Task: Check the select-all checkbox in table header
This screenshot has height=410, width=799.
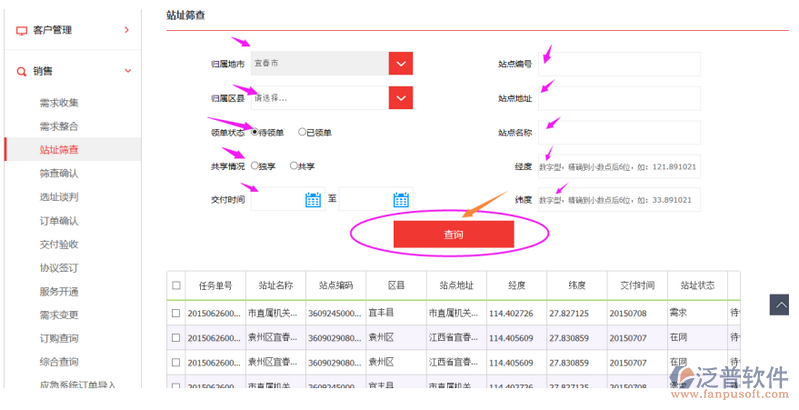Action: (176, 285)
